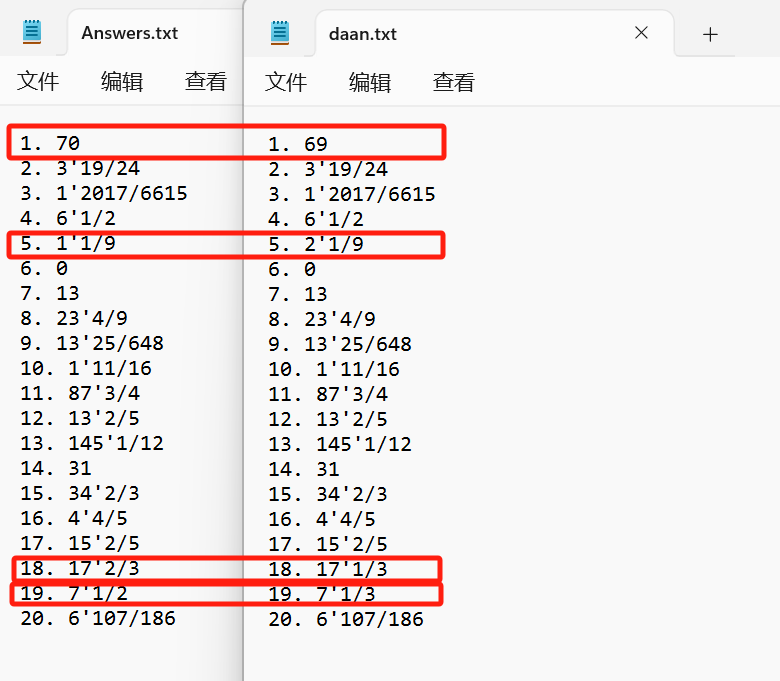Click line '16. 4'4/5' in daan.txt
Image resolution: width=780 pixels, height=681 pixels.
pos(322,519)
